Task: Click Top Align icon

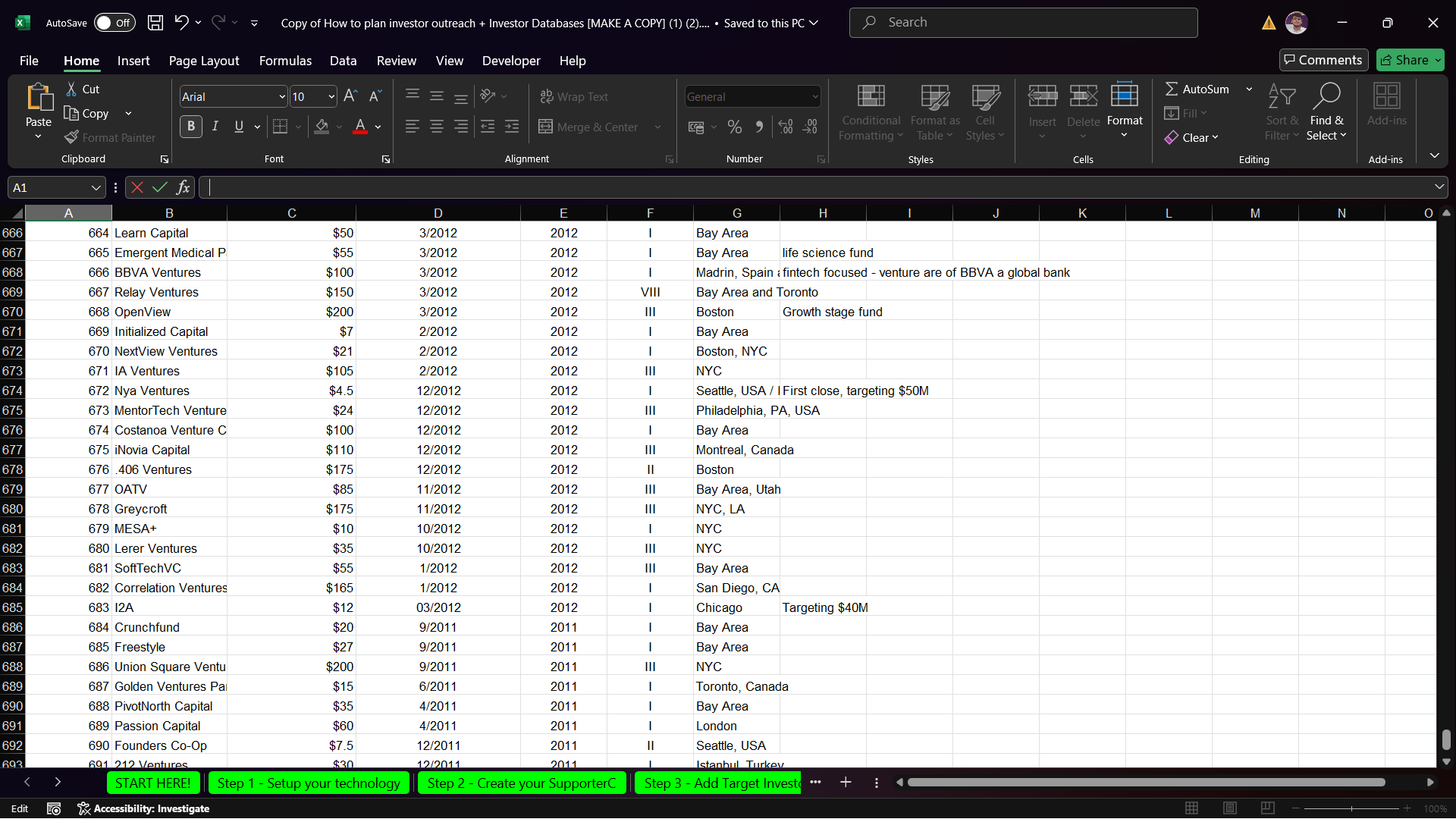Action: (x=413, y=96)
